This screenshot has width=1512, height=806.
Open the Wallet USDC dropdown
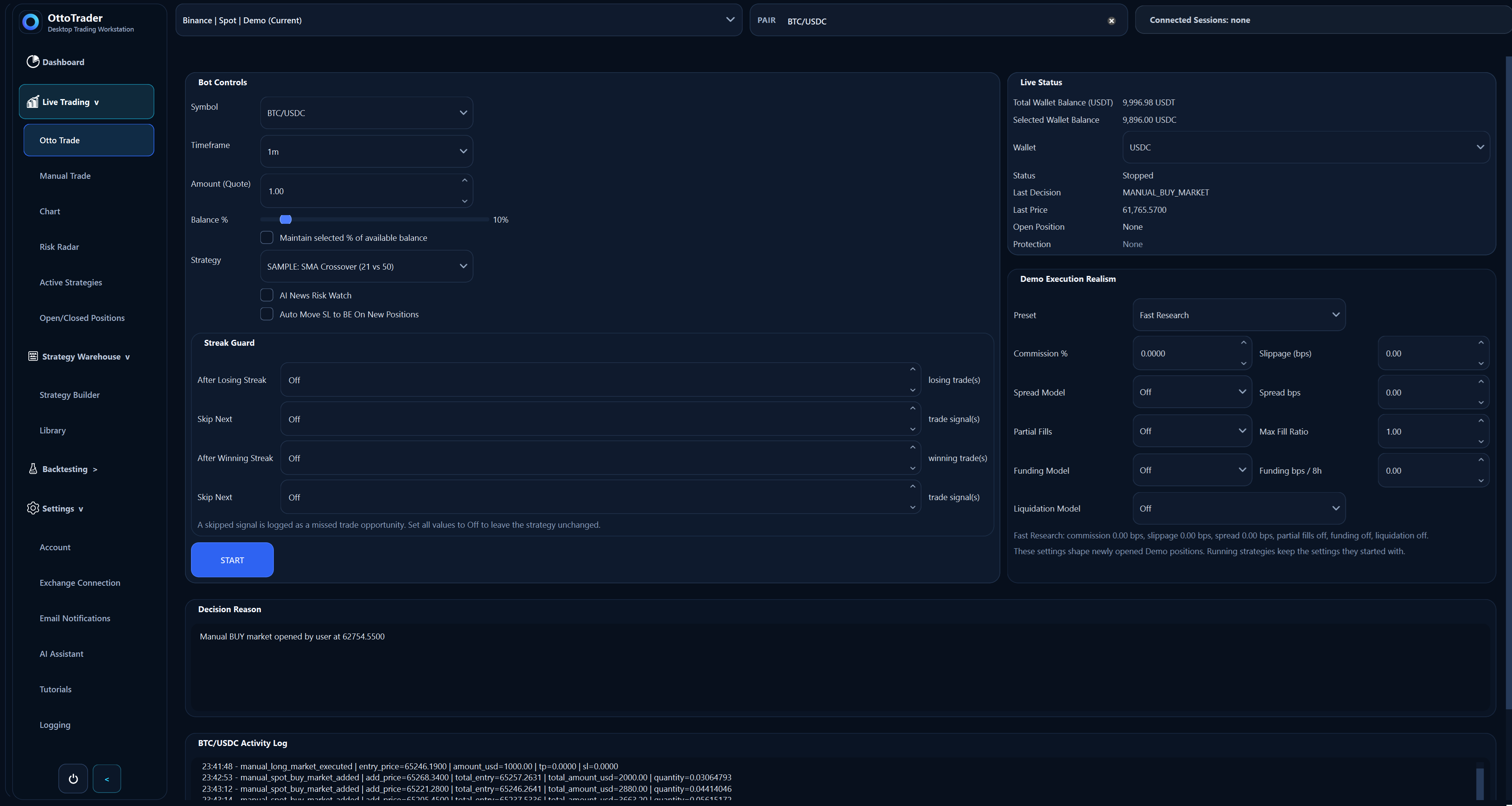click(1306, 147)
